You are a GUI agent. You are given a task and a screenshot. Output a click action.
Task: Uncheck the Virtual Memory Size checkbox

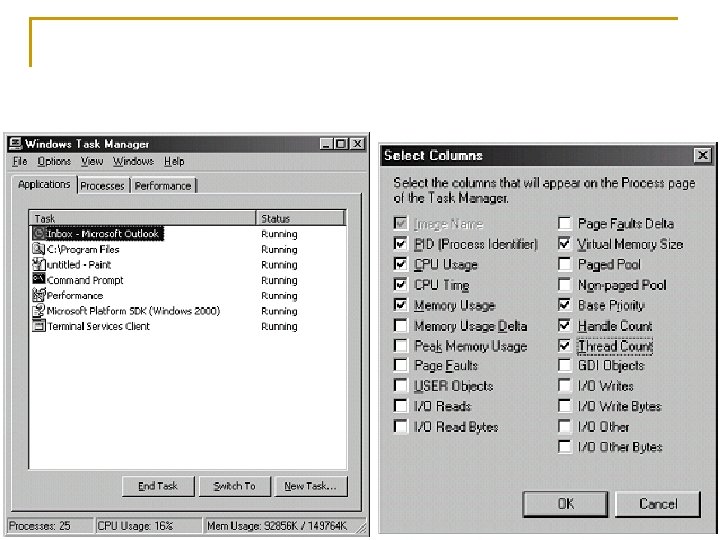[565, 243]
